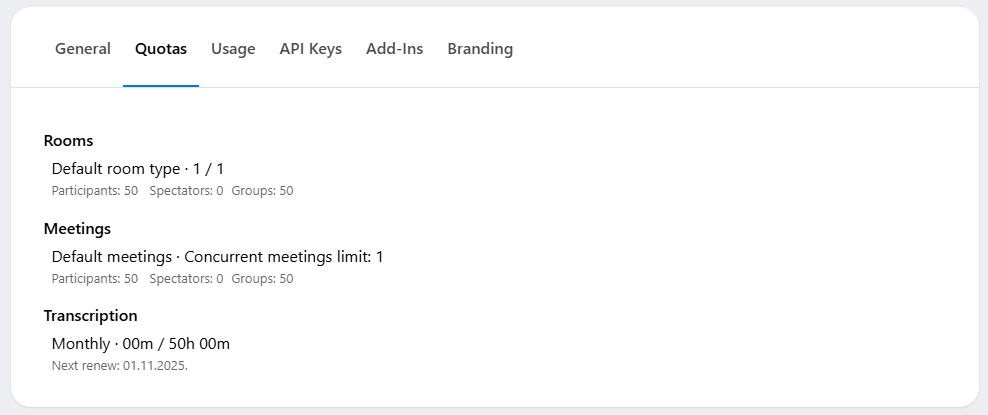Viewport: 988px width, 415px height.
Task: Click Participants: 50 under Rooms
Action: click(95, 191)
